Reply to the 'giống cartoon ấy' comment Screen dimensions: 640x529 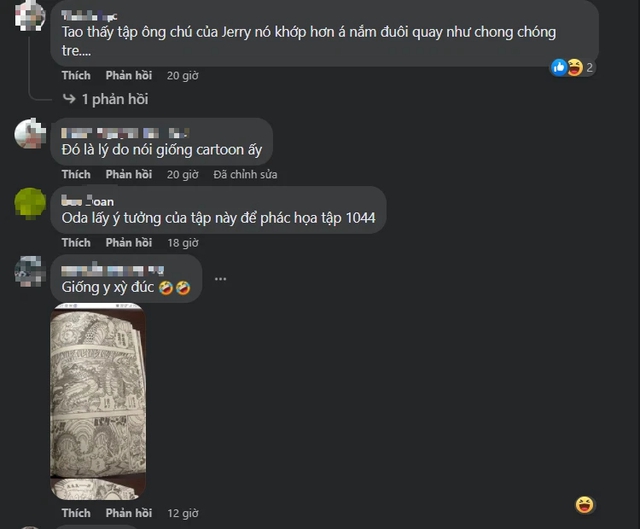tap(129, 175)
